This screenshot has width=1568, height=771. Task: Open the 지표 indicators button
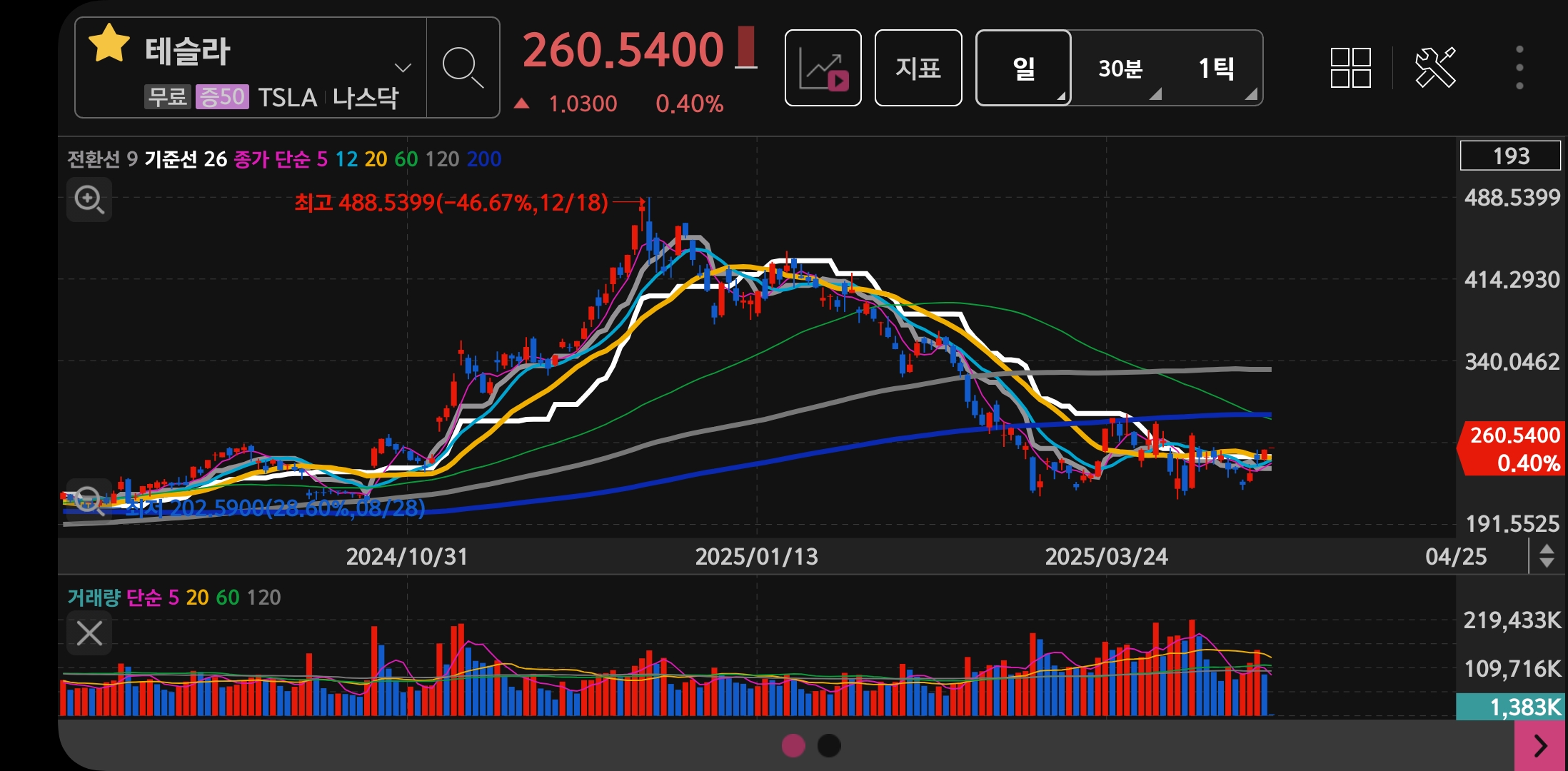[x=918, y=69]
